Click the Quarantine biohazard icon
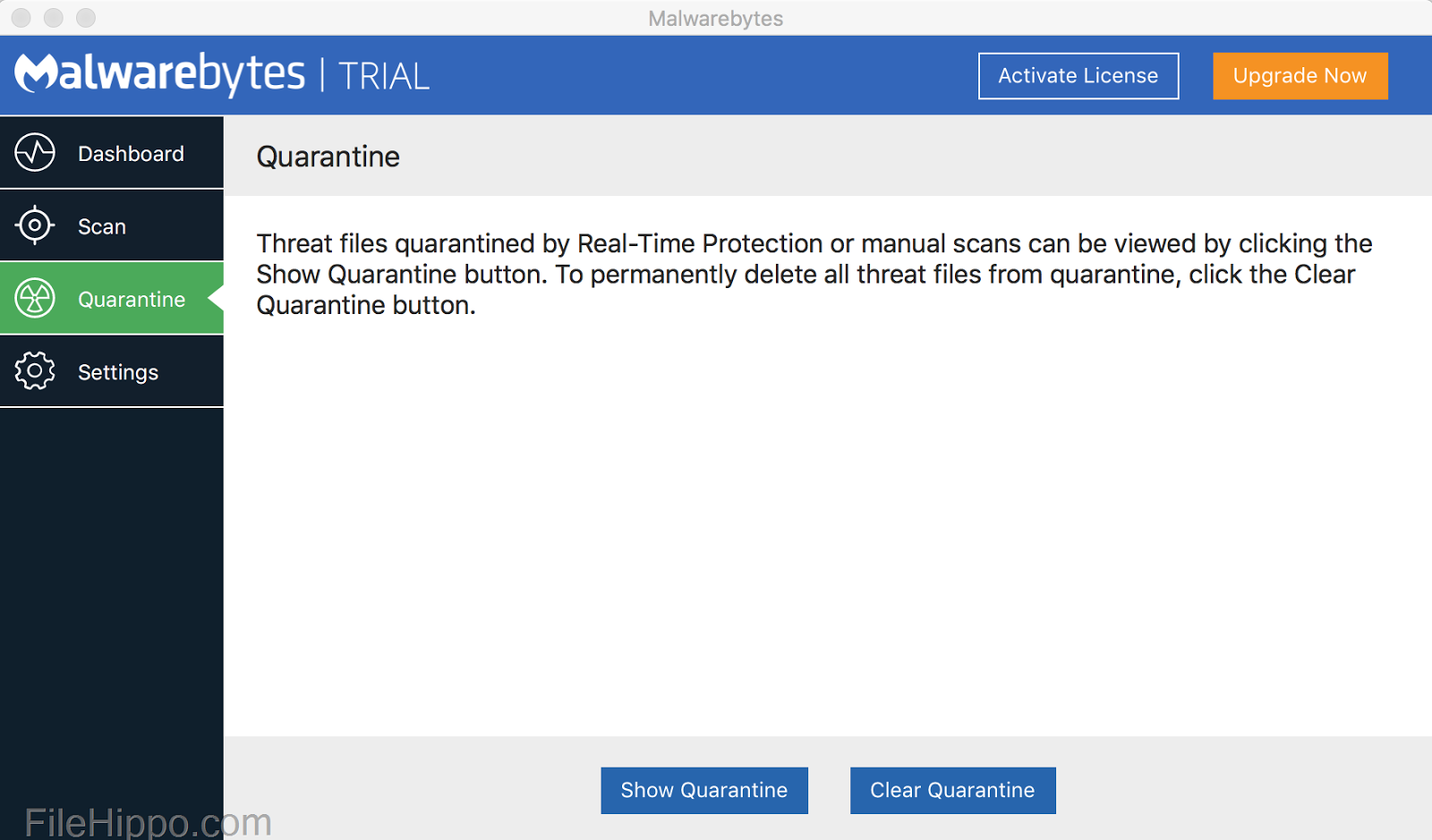Viewport: 1432px width, 840px height. [x=35, y=298]
